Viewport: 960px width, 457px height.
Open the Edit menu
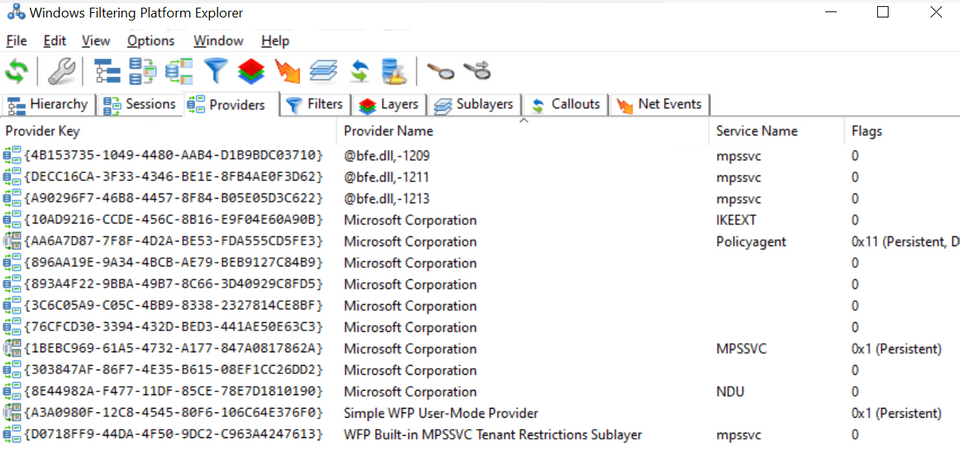54,41
